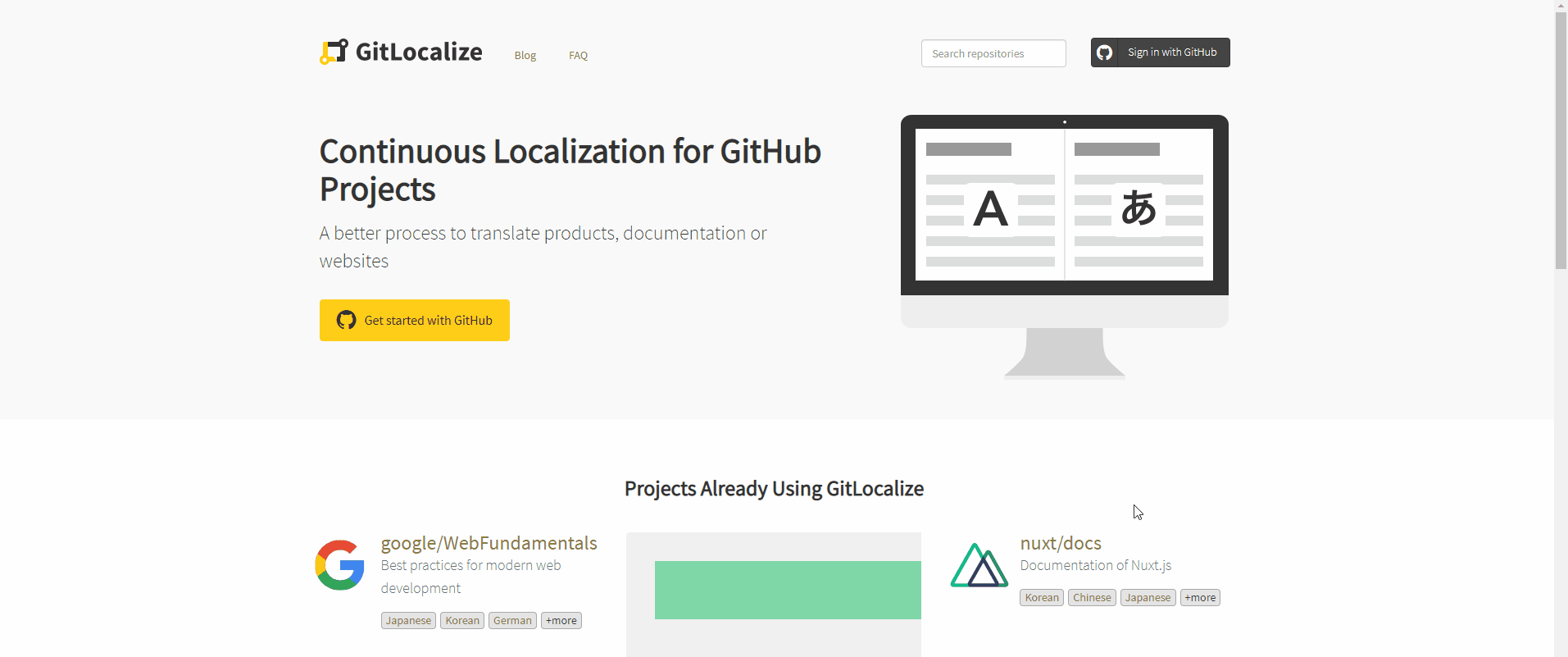
Task: Open the Nuxt logo for nuxt/docs
Action: click(x=979, y=565)
